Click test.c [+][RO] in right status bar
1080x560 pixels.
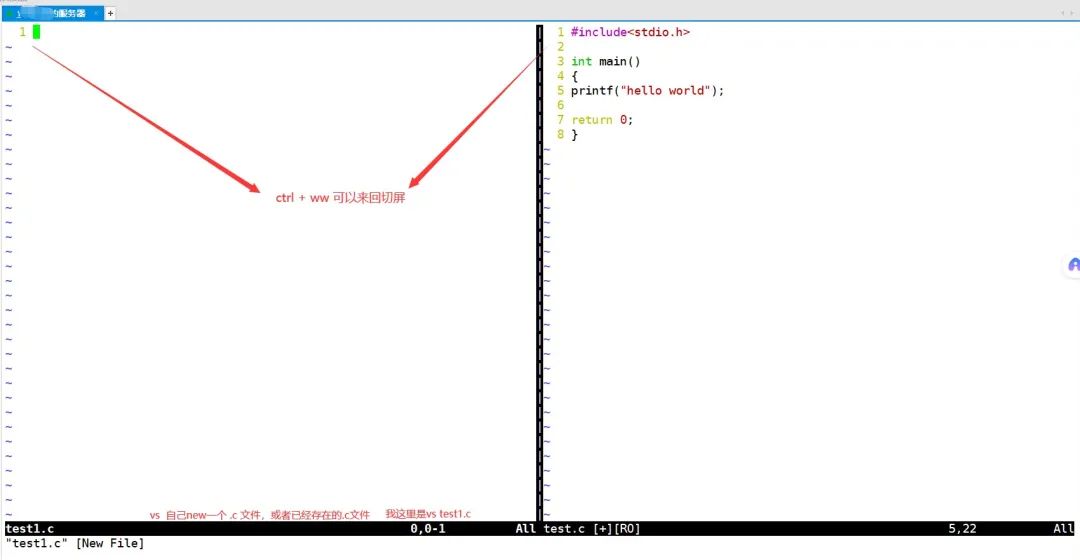tap(592, 528)
